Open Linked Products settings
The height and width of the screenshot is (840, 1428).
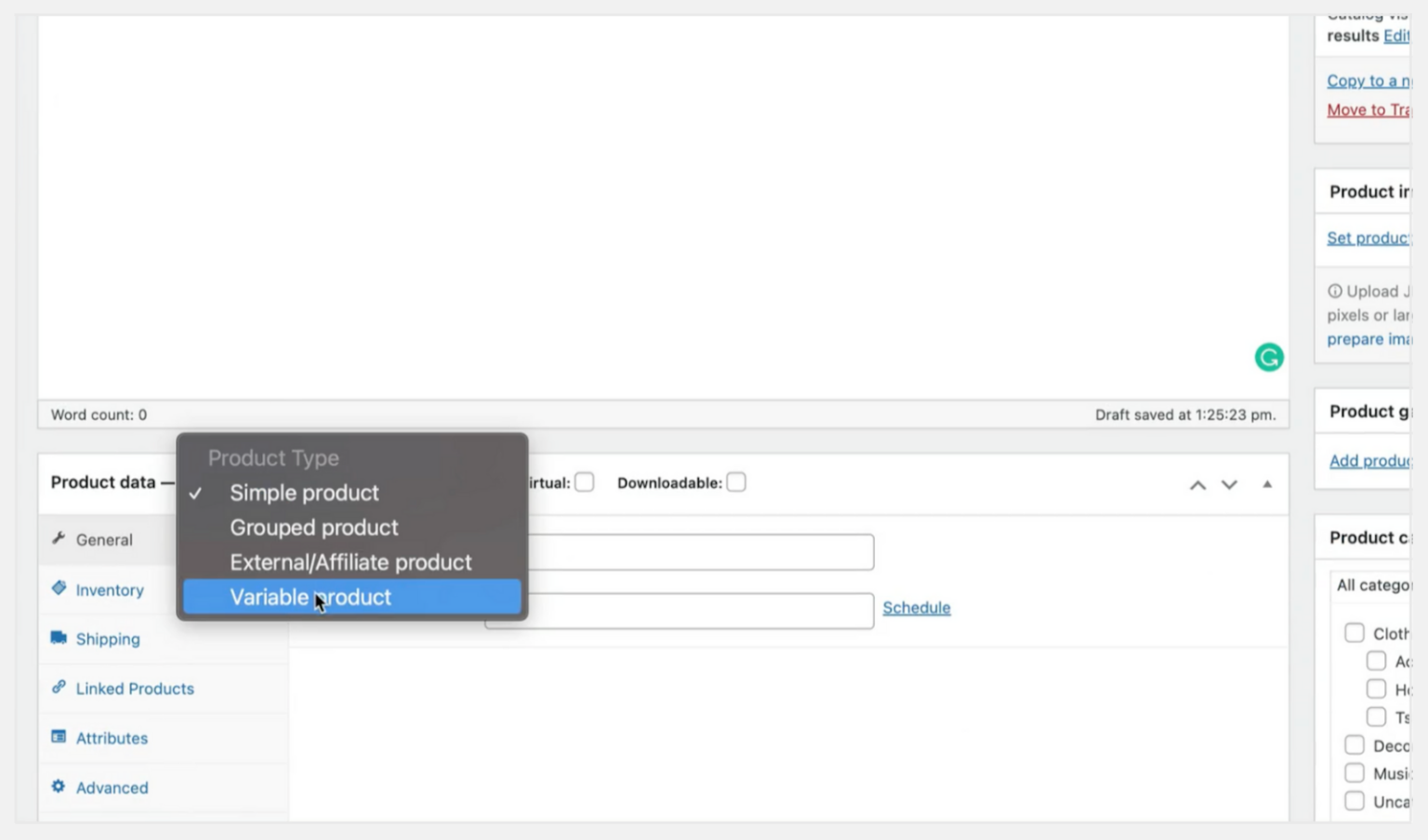point(58,688)
